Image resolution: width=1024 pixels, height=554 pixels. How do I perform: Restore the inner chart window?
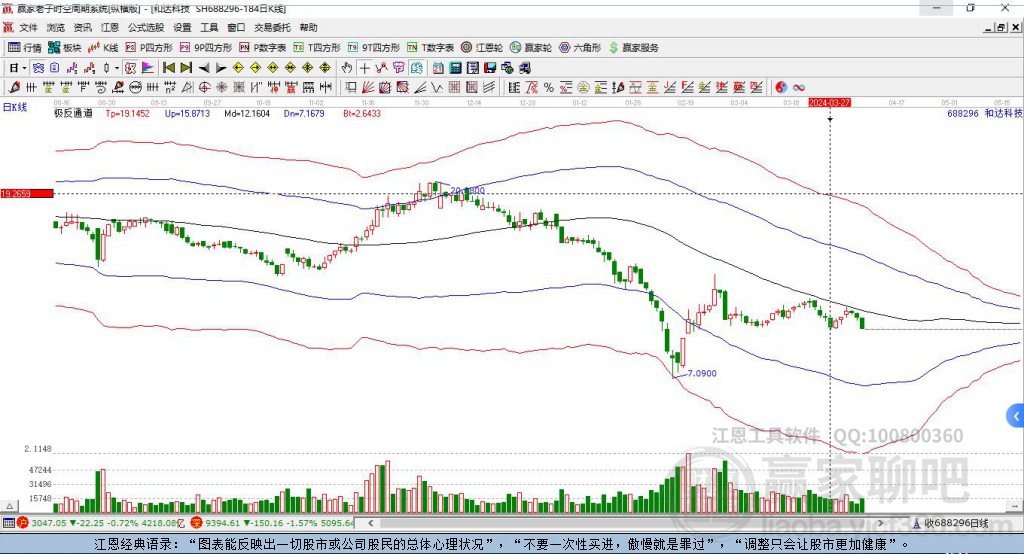coord(1000,27)
